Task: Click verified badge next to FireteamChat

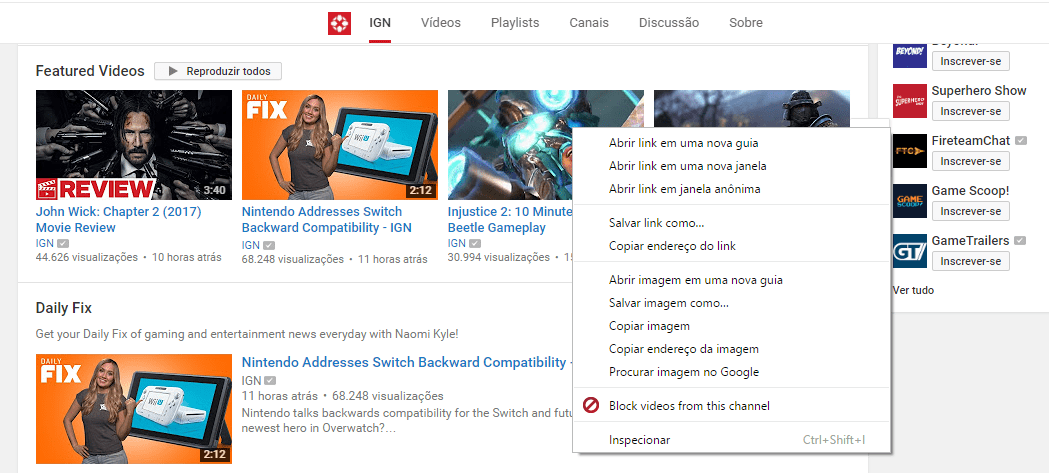Action: click(1020, 140)
